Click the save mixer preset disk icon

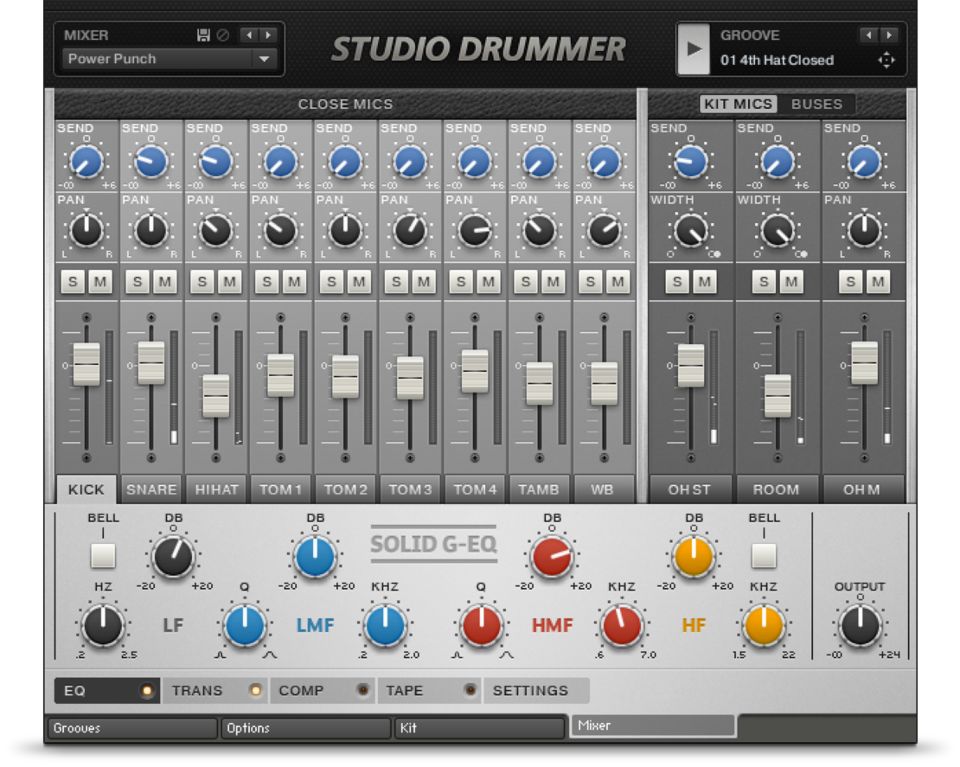click(x=203, y=35)
